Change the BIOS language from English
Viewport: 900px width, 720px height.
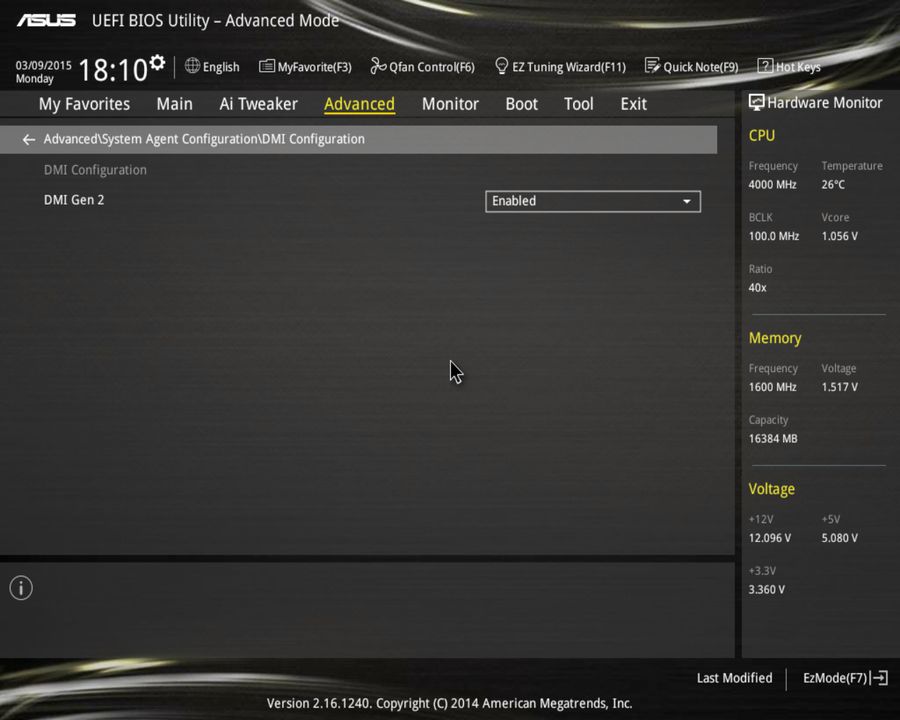(x=212, y=66)
